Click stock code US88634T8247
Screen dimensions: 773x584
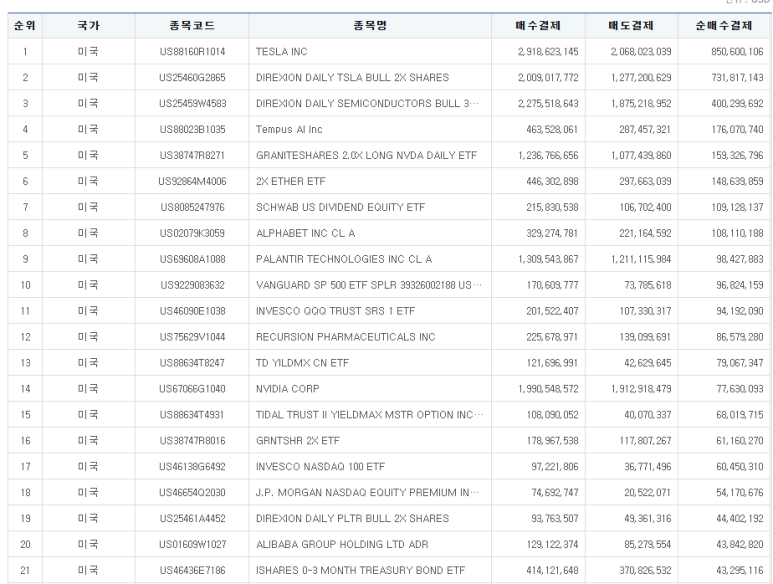click(x=192, y=363)
